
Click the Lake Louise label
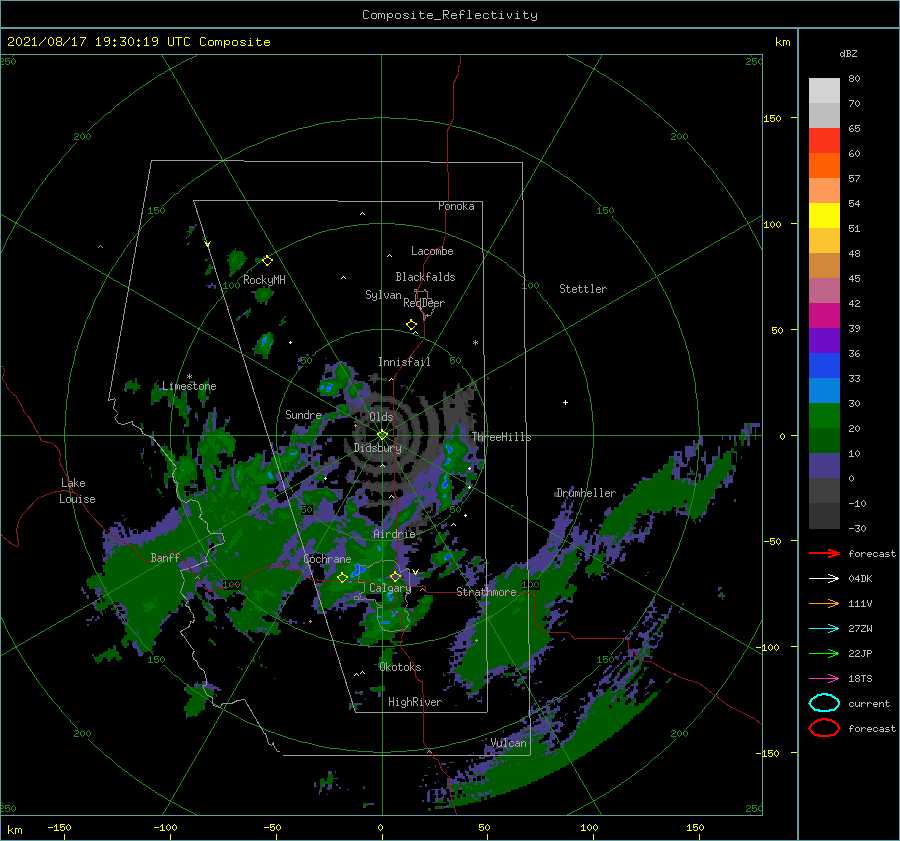point(77,491)
